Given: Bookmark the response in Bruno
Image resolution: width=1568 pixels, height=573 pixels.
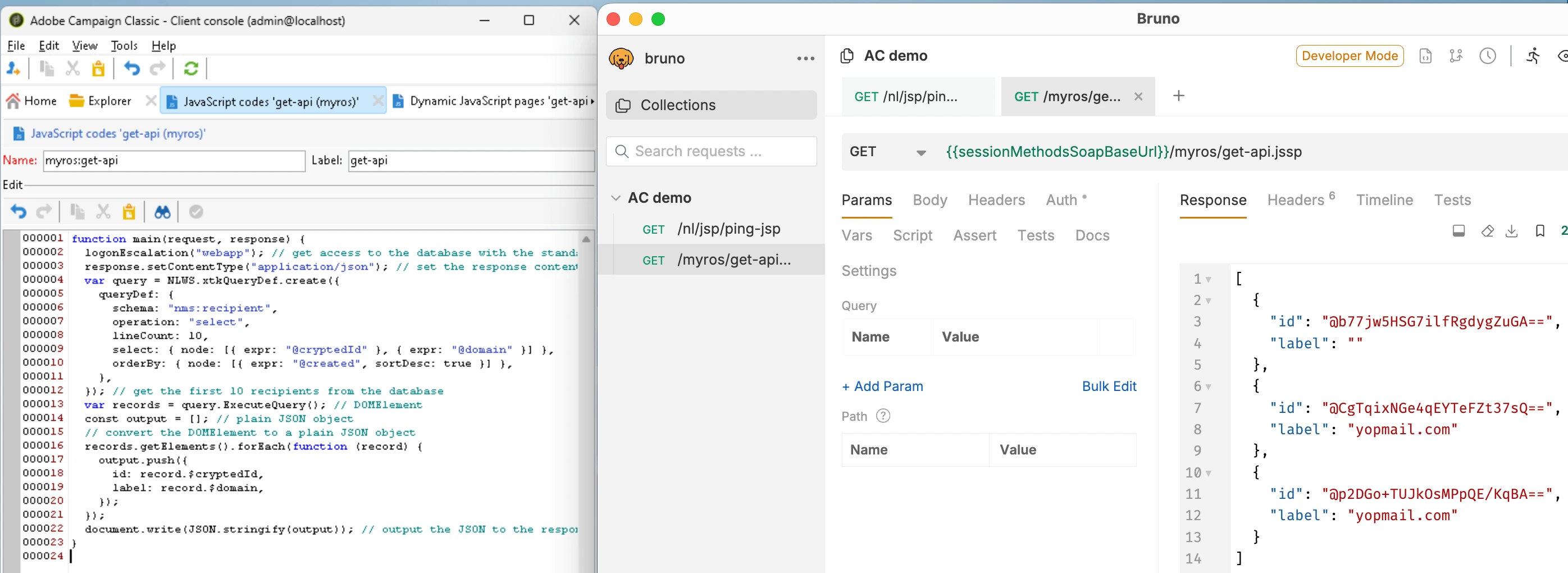Looking at the screenshot, I should pyautogui.click(x=1539, y=231).
